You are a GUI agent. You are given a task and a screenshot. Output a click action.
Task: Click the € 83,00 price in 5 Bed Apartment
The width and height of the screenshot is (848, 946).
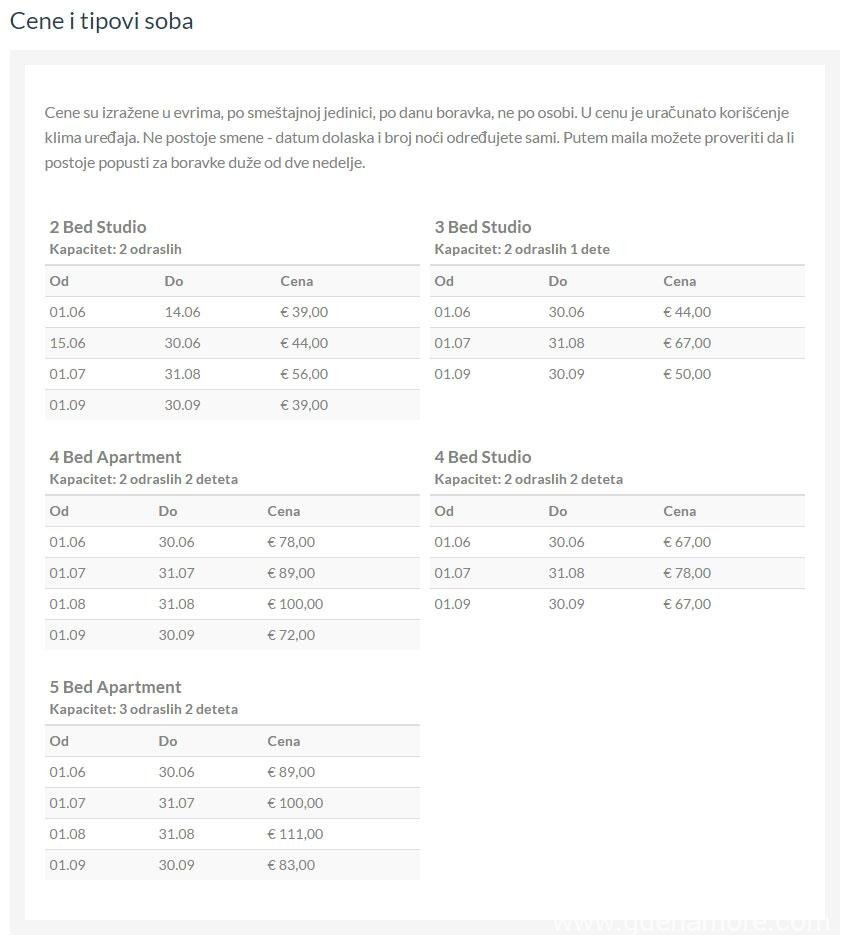[x=291, y=865]
